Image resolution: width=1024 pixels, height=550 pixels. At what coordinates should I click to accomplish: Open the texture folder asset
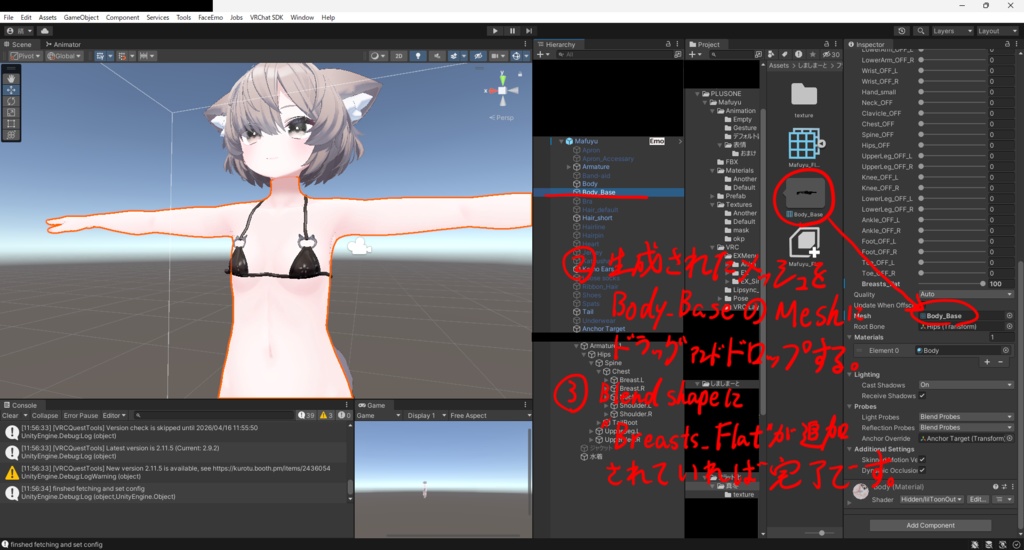pyautogui.click(x=804, y=95)
